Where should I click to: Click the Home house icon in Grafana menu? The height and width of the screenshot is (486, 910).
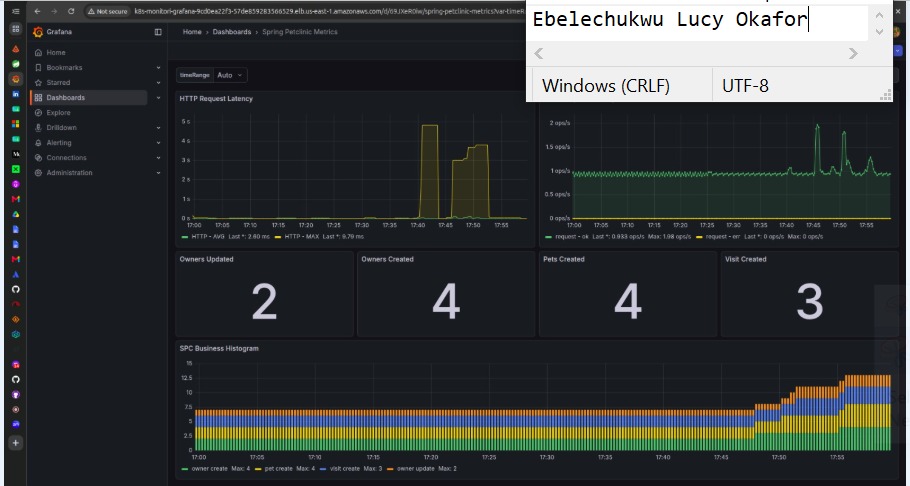pos(38,52)
